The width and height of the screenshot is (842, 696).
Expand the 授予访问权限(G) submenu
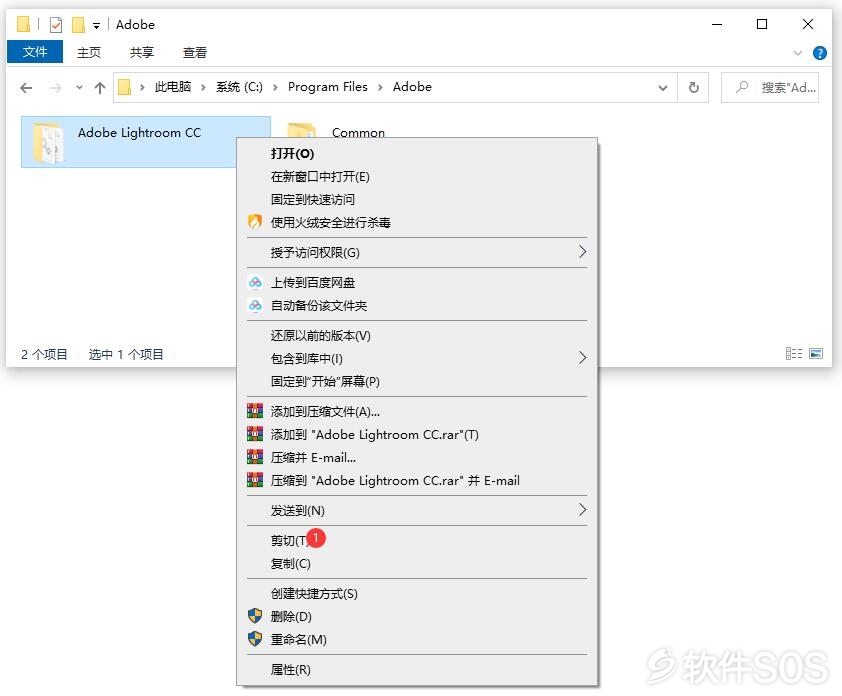coord(582,252)
